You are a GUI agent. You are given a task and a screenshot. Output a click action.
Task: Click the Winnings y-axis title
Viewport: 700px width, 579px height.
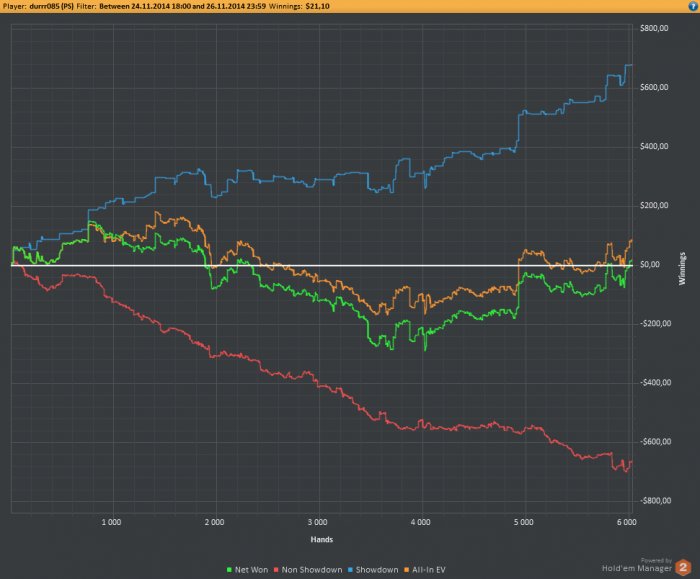(682, 269)
